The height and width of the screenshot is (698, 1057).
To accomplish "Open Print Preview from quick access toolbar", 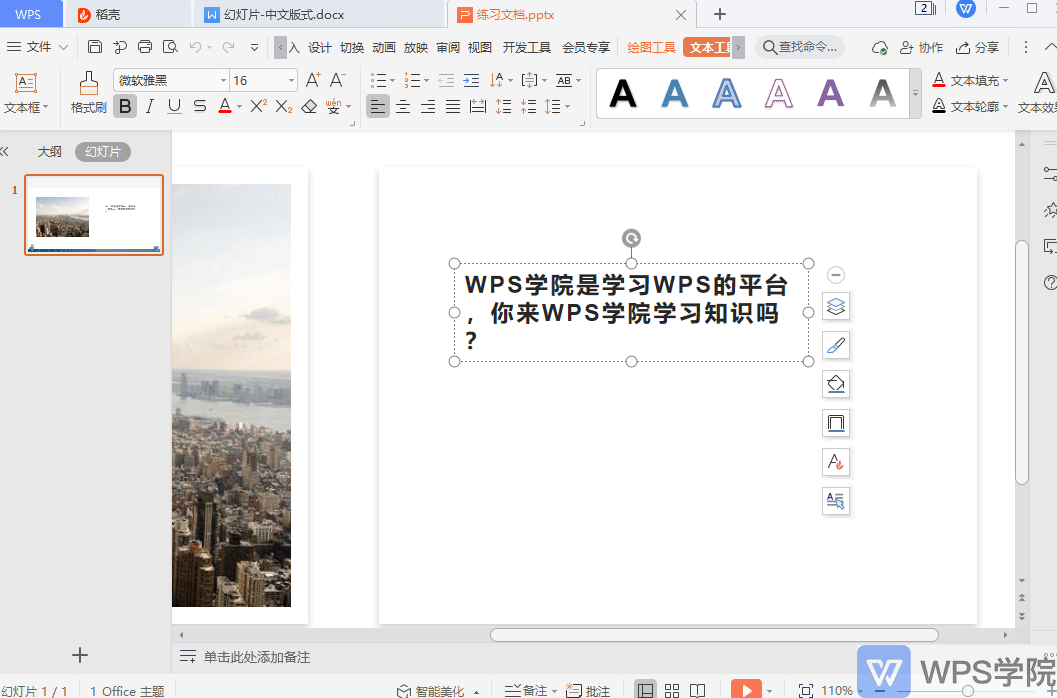I will pos(171,47).
